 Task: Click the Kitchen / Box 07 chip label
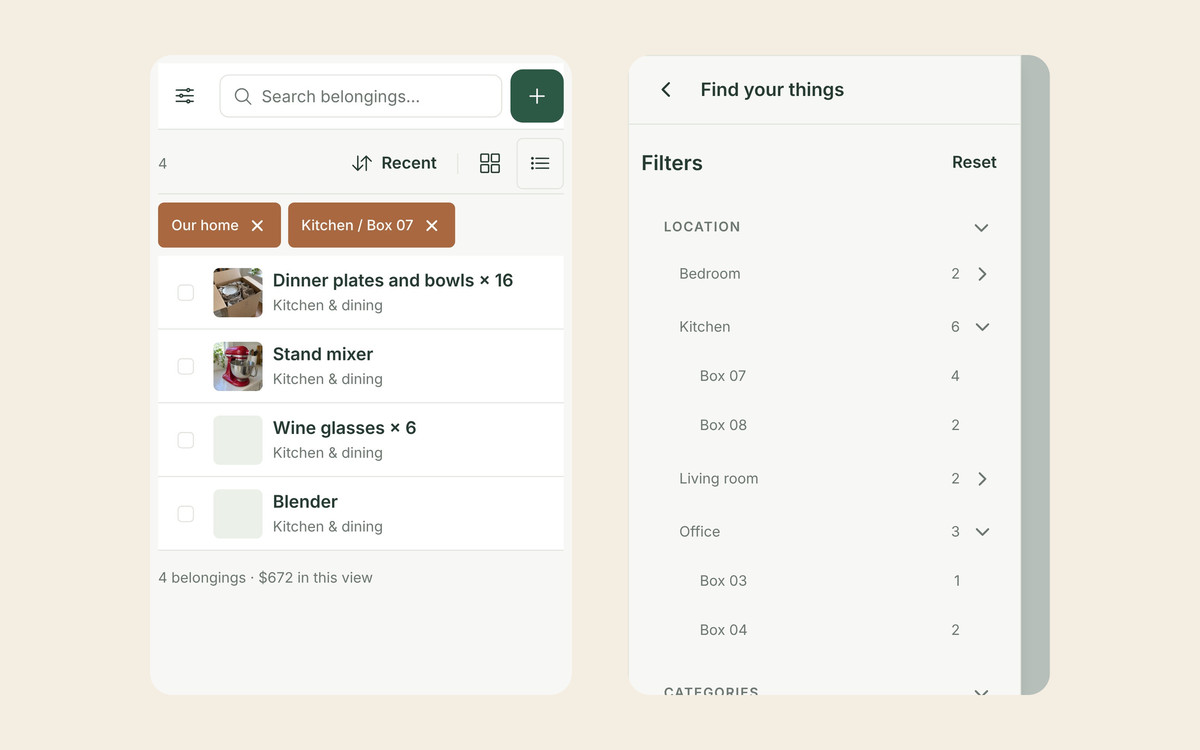[357, 226]
